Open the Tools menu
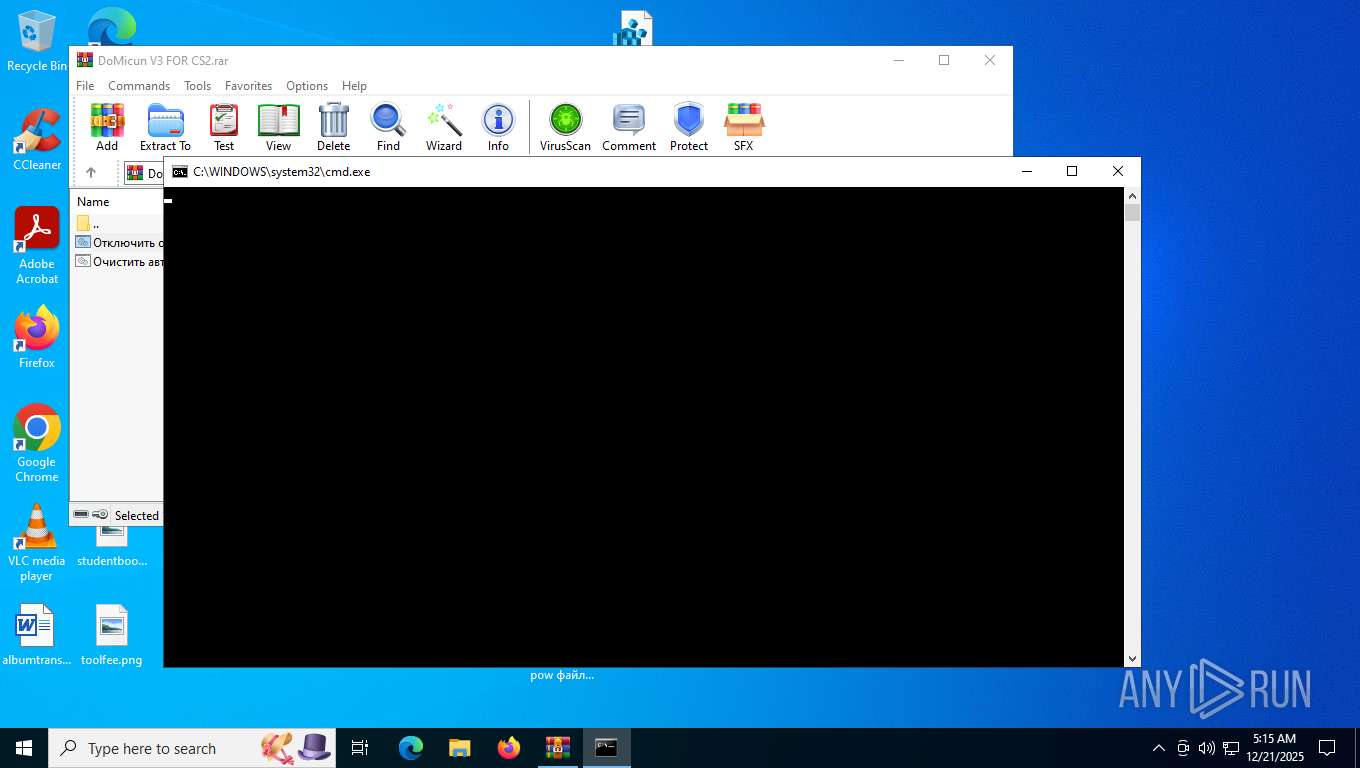The width and height of the screenshot is (1360, 768). click(197, 86)
